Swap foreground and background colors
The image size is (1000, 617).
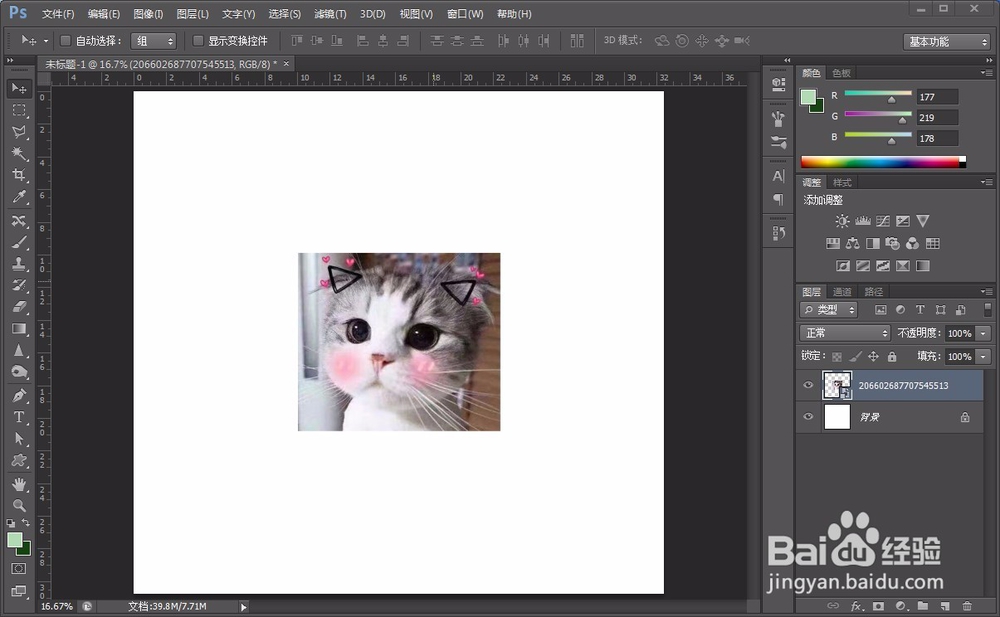(26, 523)
